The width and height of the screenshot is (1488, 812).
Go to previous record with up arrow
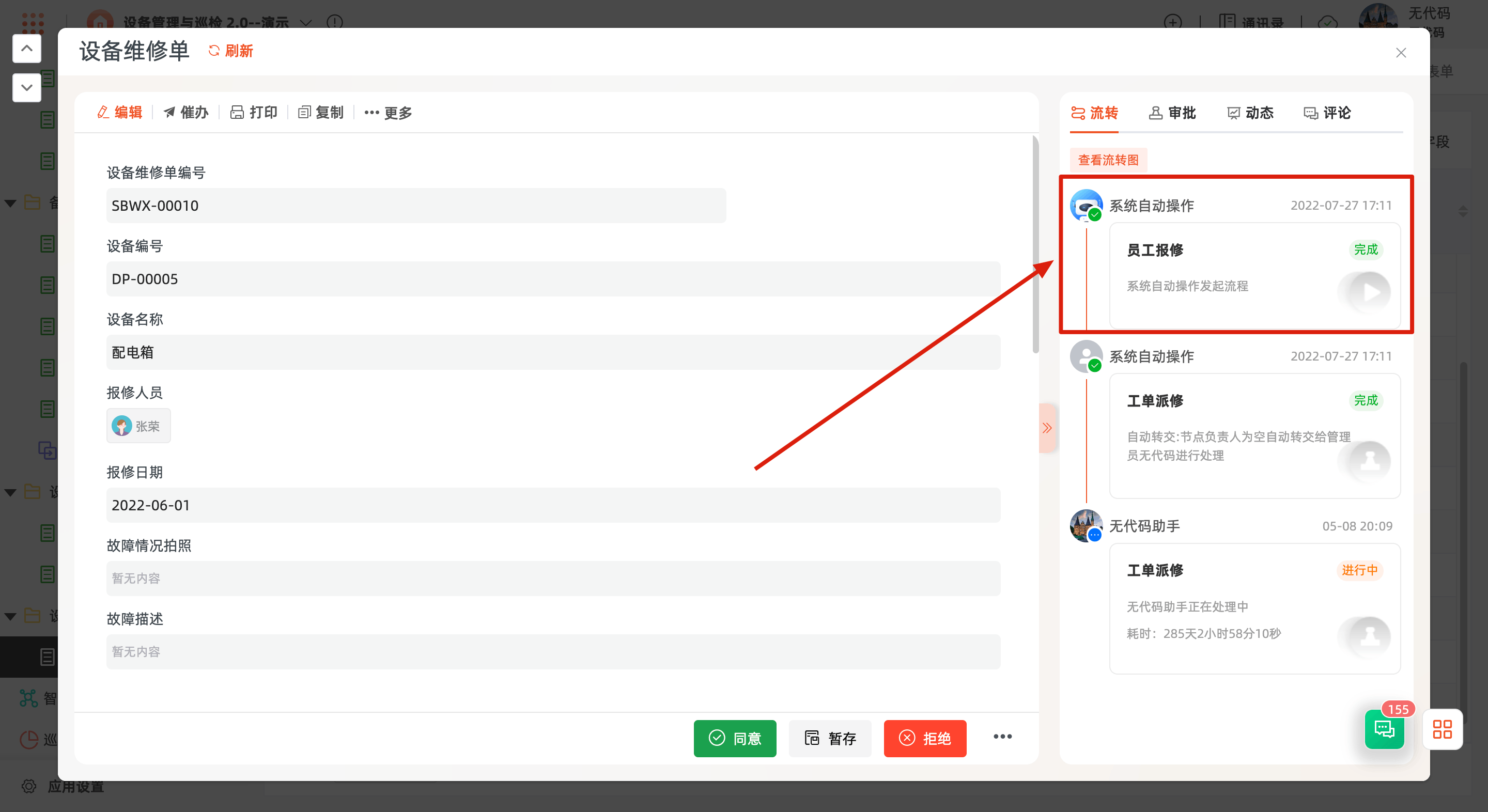tap(26, 49)
